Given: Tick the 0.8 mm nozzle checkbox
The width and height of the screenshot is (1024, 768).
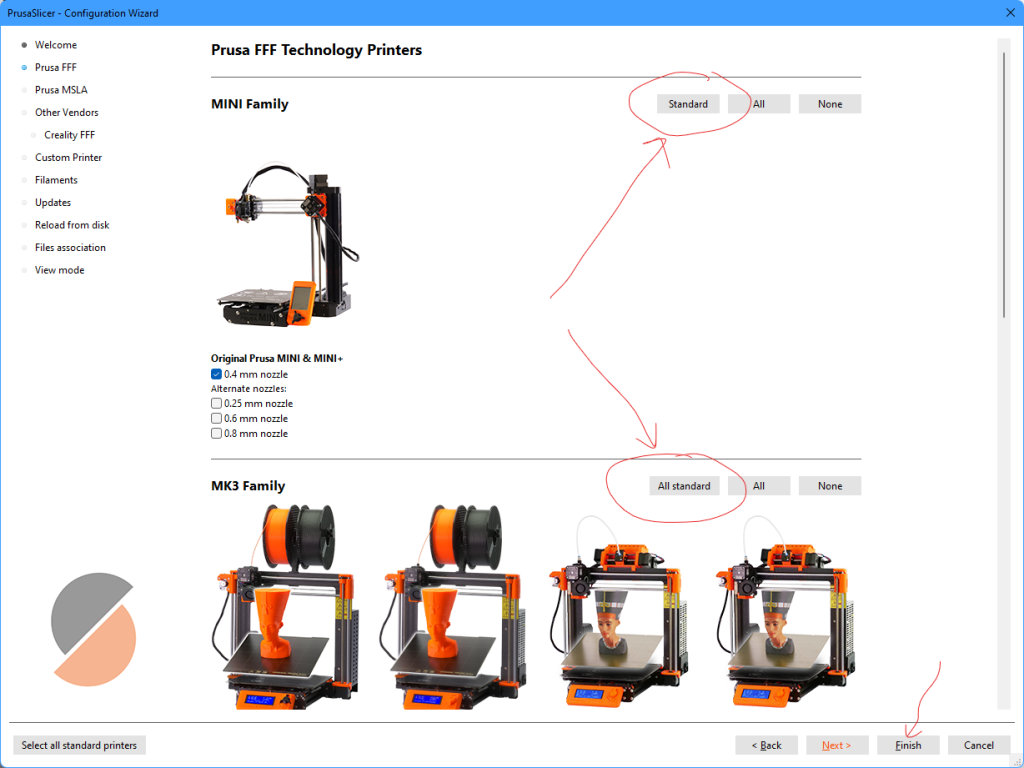Looking at the screenshot, I should (217, 434).
